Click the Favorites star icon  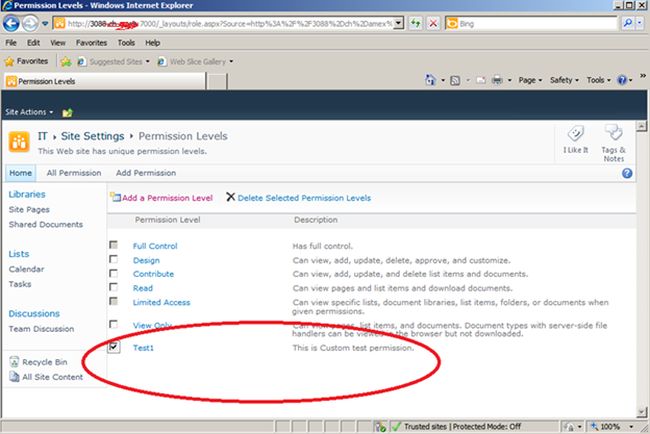pyautogui.click(x=9, y=62)
